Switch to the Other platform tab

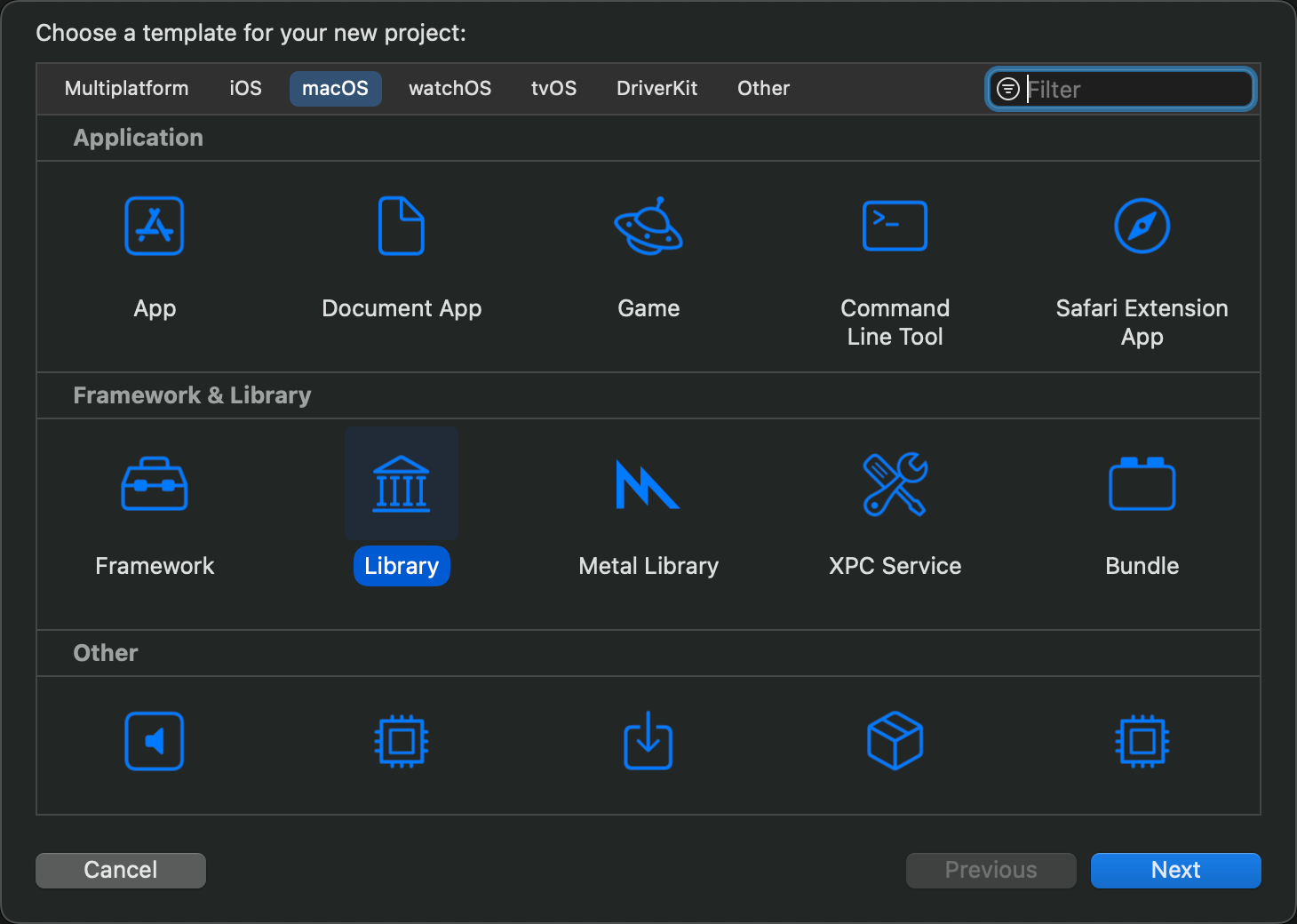[764, 89]
